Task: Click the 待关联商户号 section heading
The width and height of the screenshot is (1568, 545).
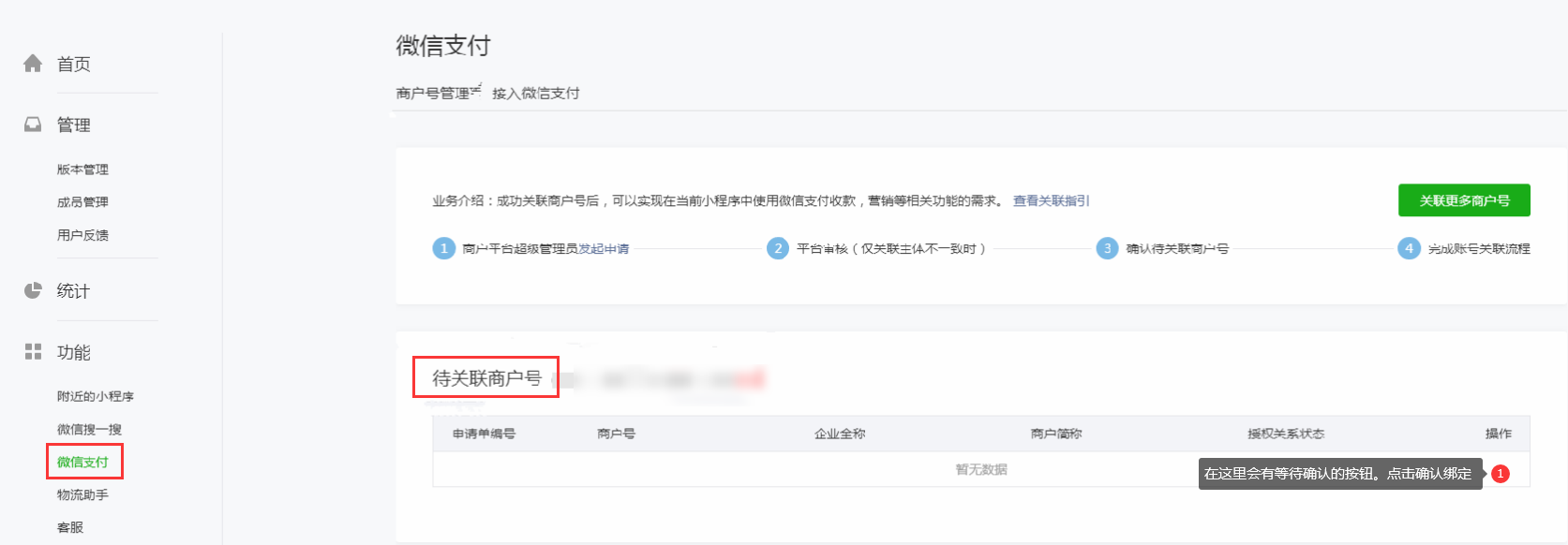Action: point(486,377)
